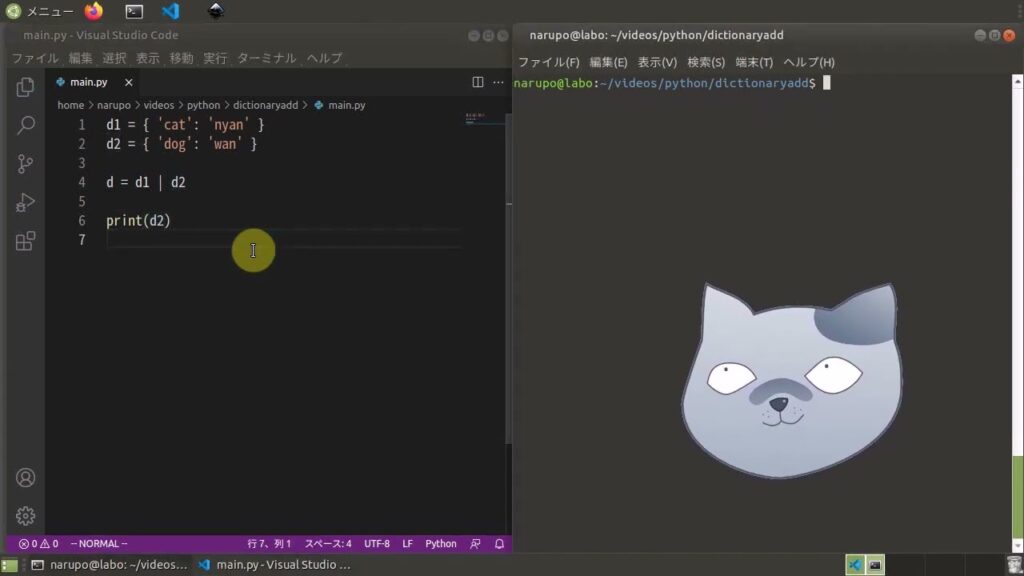Open the Source Control panel
The height and width of the screenshot is (576, 1024).
click(x=24, y=164)
